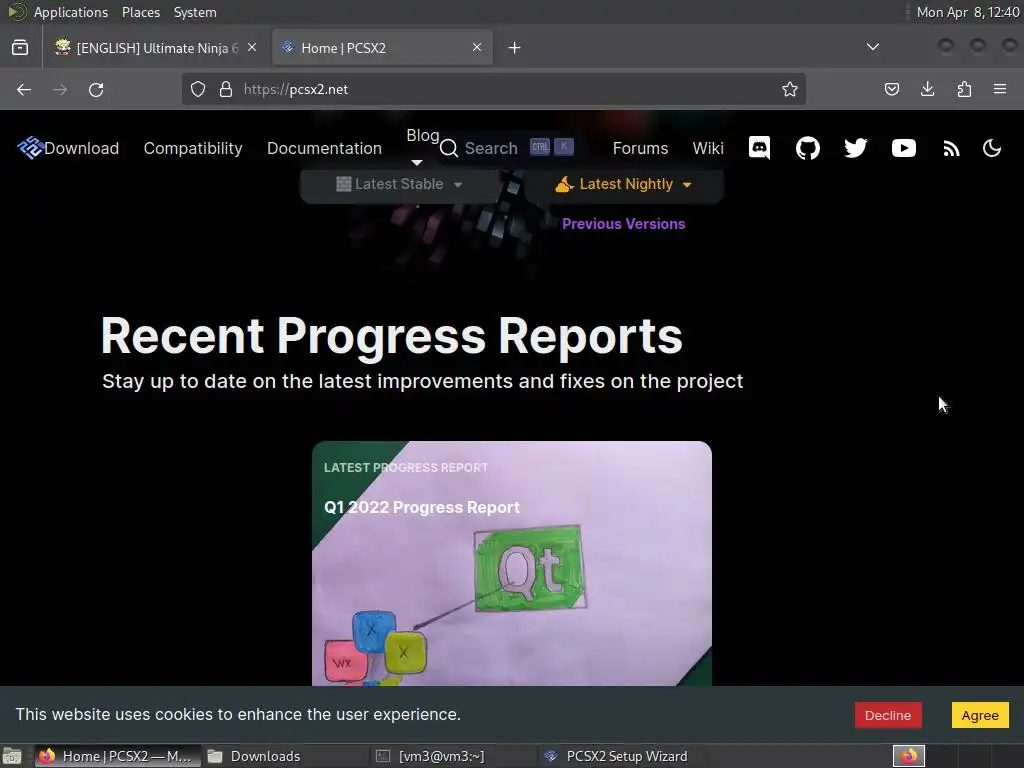Open the GitHub icon link

click(x=807, y=148)
